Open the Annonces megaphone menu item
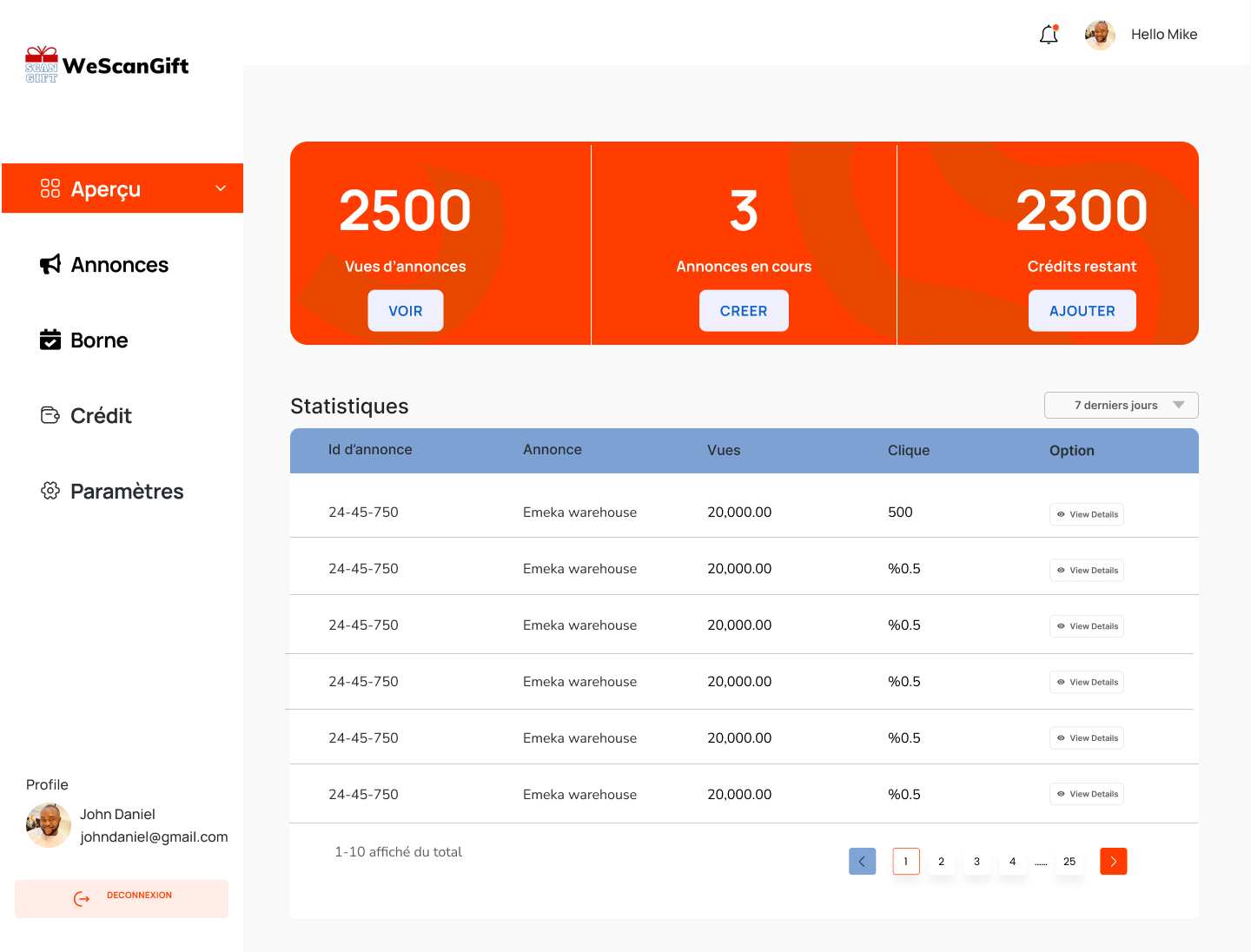This screenshot has height=952, width=1251. (104, 265)
